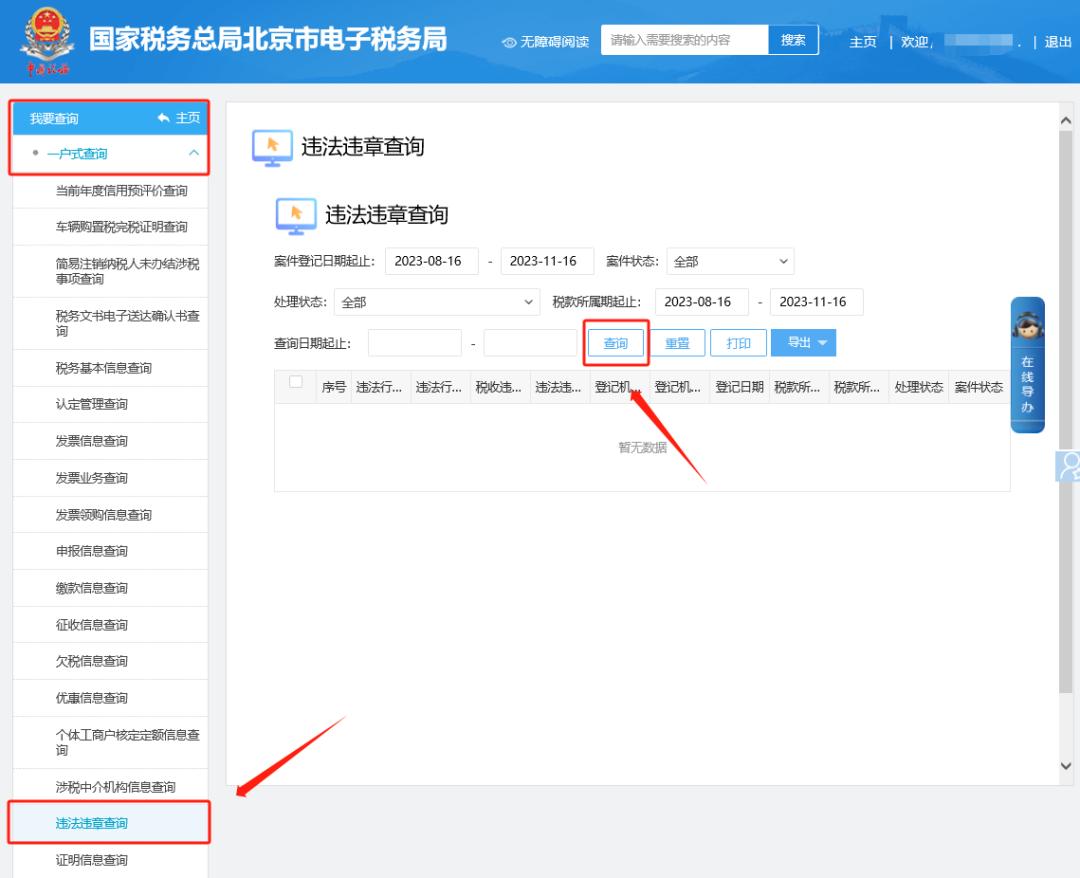Viewport: 1080px width, 878px height.
Task: Click 退出 to log out
Action: 1058,42
